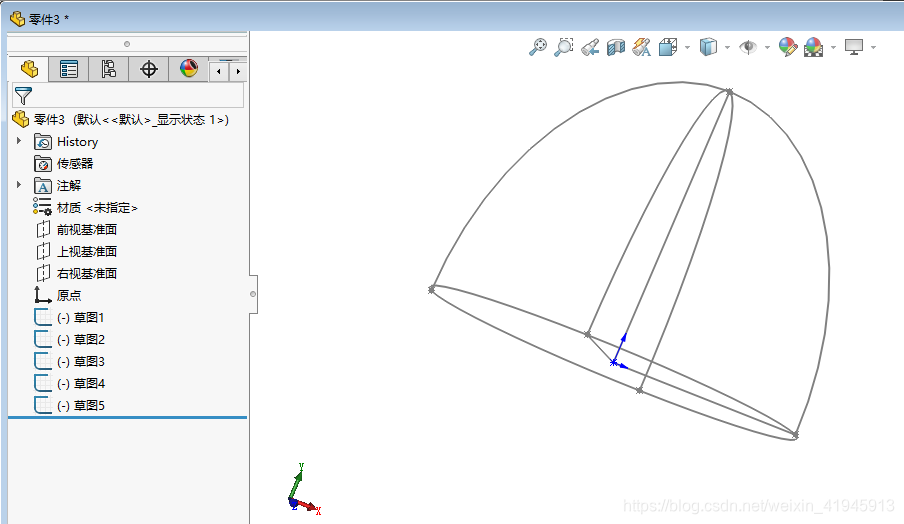Select the 零件3 root part node
Viewport: 904px width, 524px height.
[x=131, y=119]
